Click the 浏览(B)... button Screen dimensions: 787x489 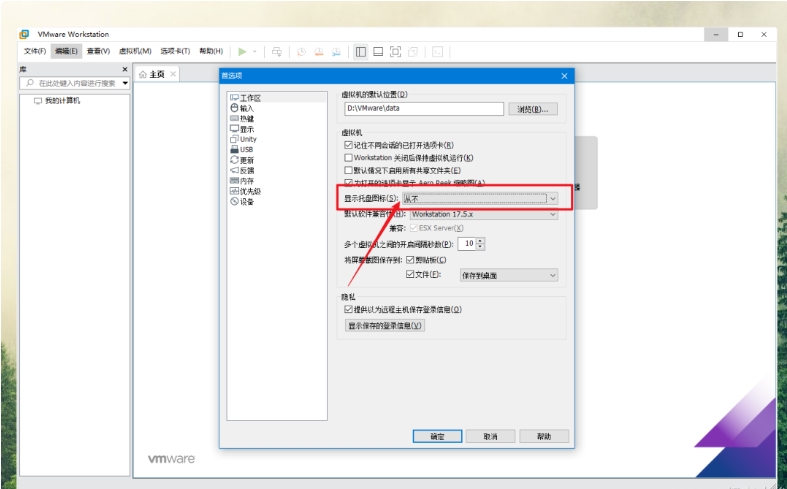click(533, 108)
